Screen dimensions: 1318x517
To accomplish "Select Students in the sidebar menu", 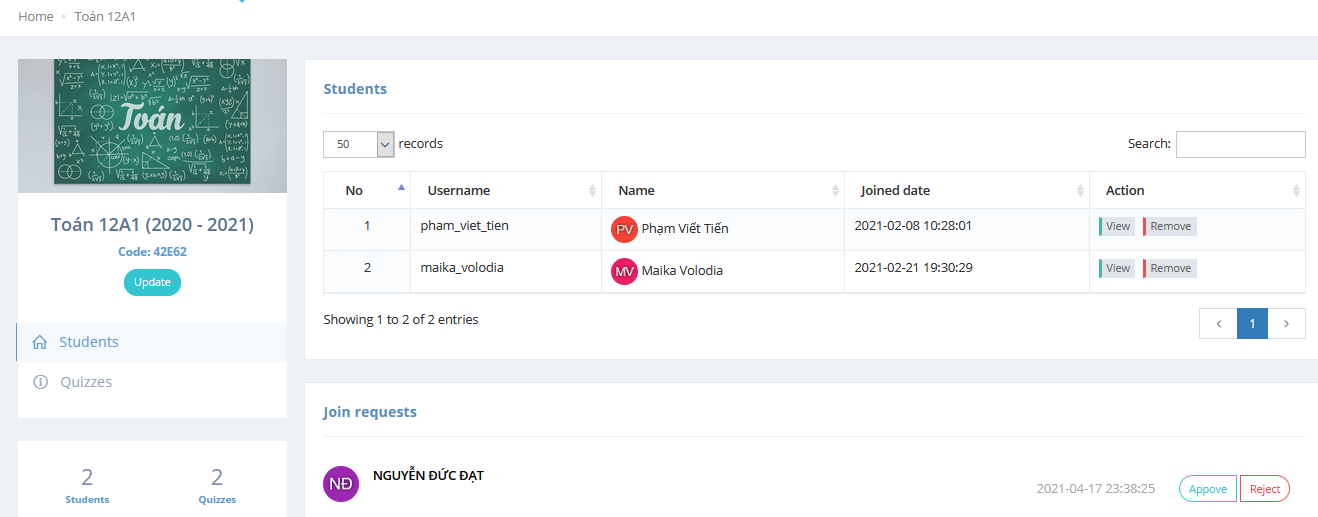I will point(89,342).
